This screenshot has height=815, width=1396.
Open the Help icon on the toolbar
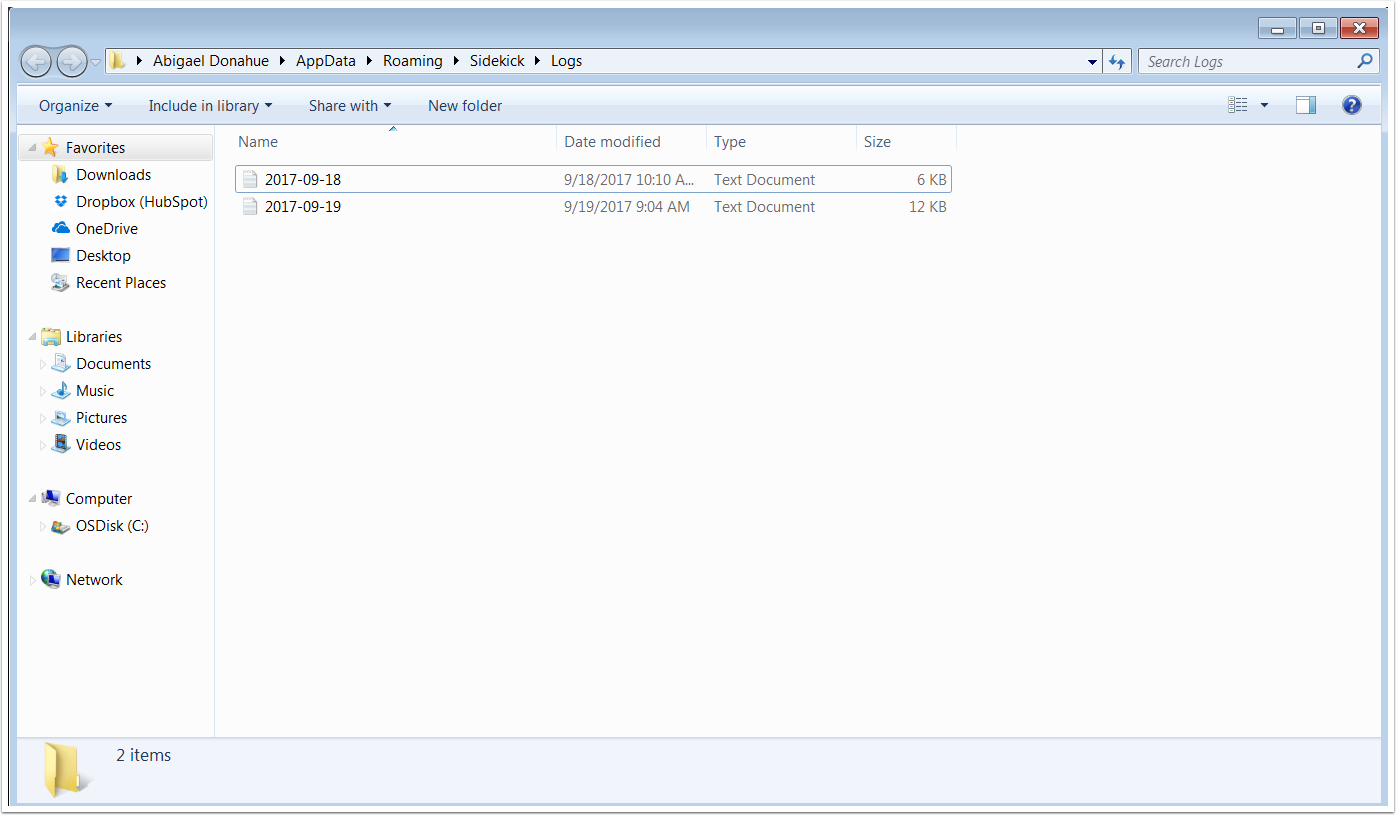point(1351,105)
